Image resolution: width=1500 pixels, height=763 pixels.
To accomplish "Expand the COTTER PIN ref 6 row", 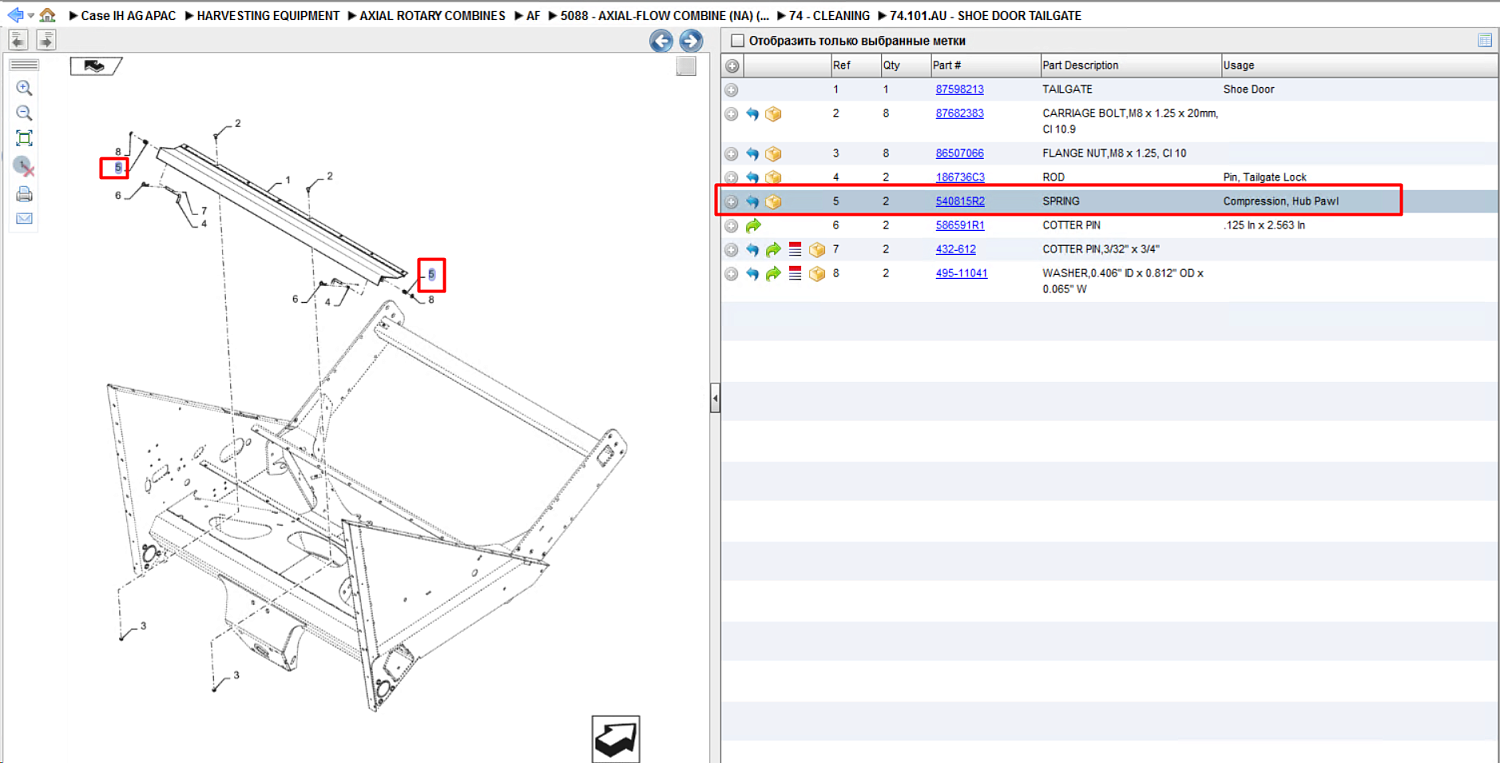I will point(732,226).
